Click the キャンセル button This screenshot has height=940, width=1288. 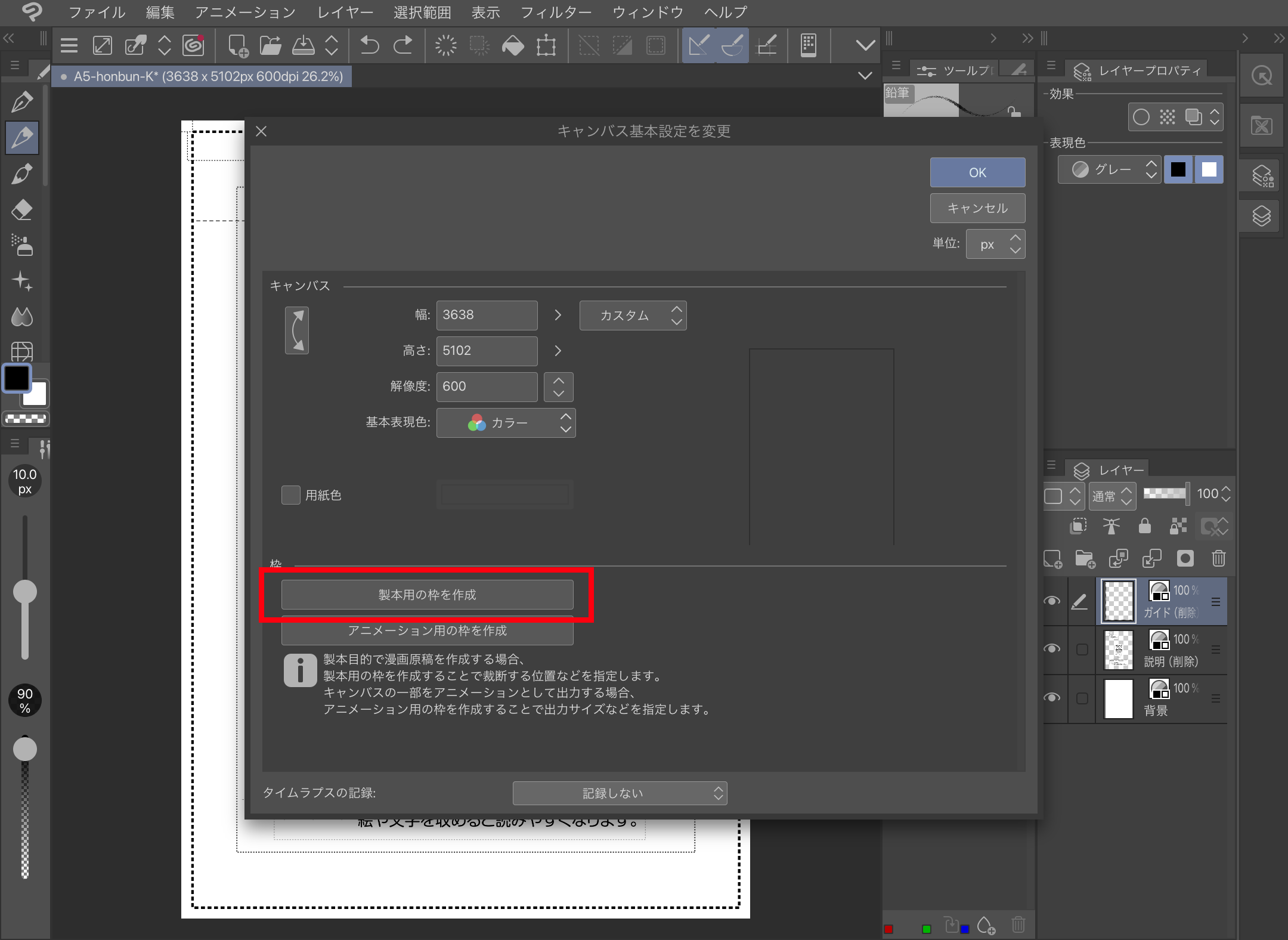pos(977,208)
